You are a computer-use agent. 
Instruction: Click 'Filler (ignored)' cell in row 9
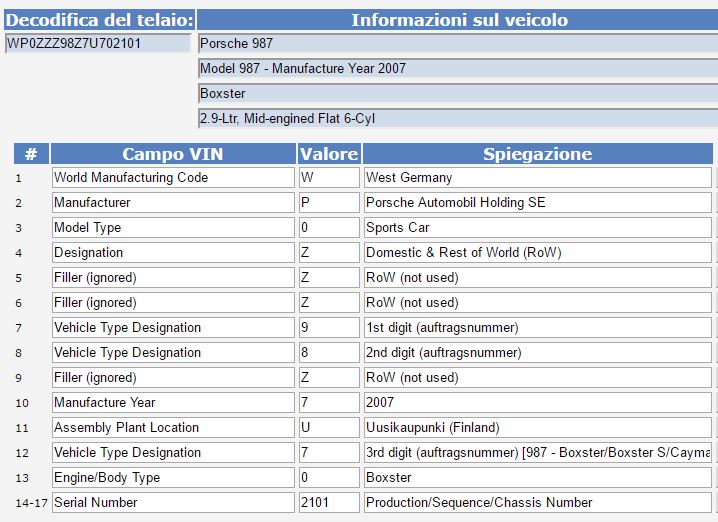173,378
